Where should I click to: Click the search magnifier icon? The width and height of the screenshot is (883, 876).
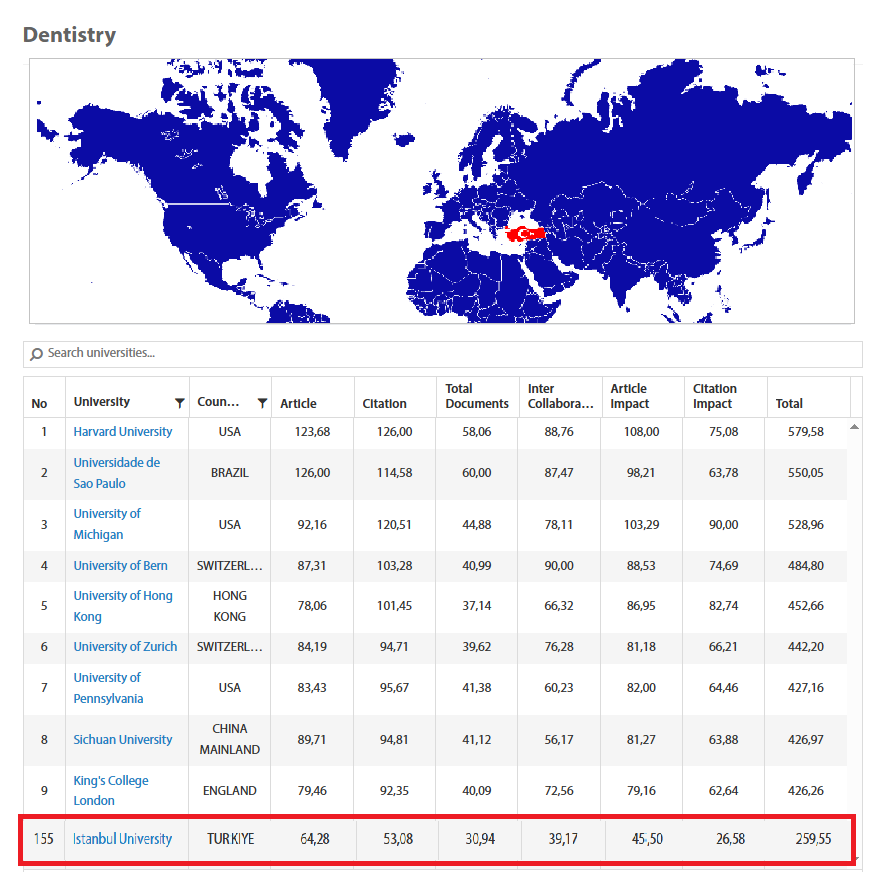click(37, 354)
